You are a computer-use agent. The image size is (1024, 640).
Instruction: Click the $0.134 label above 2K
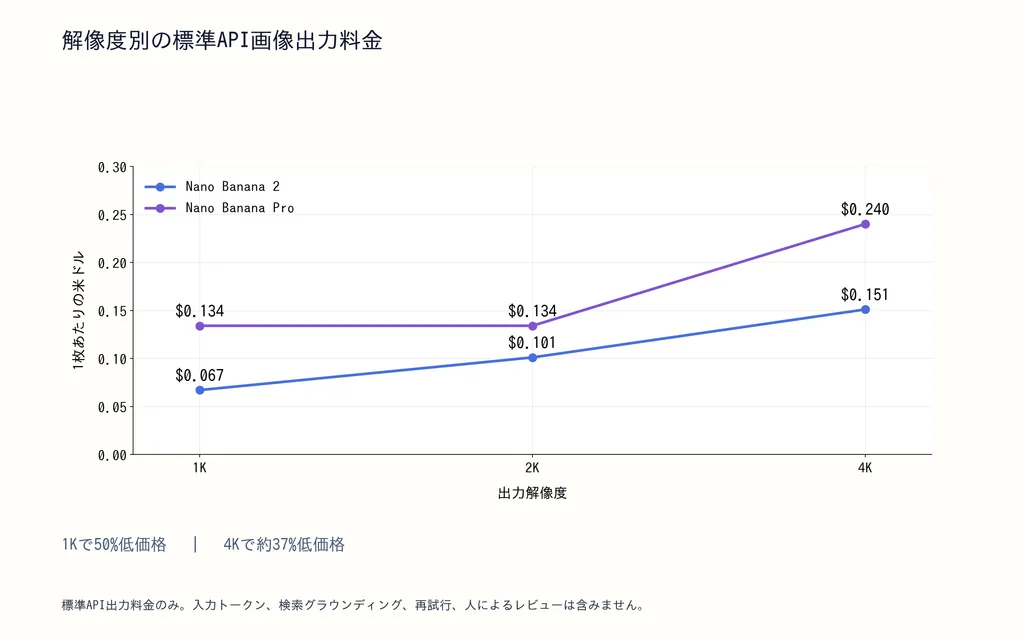click(532, 311)
